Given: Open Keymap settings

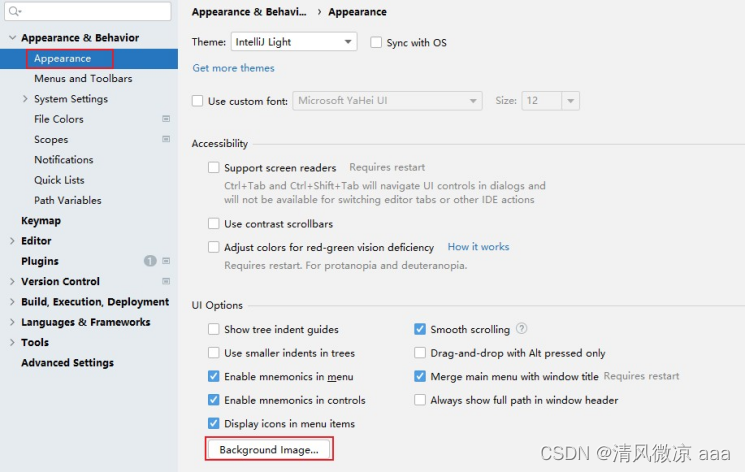Looking at the screenshot, I should coord(41,221).
